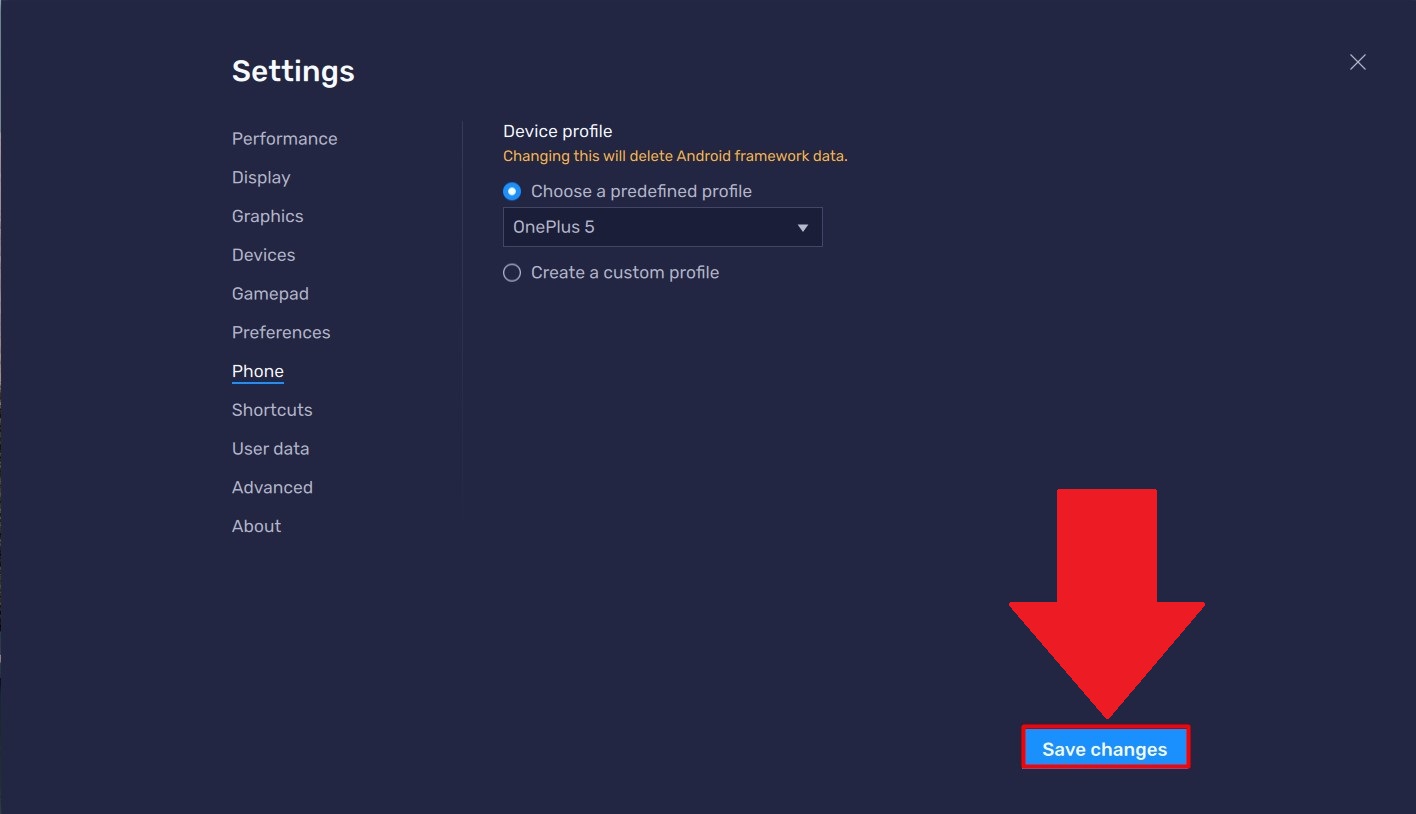The image size is (1416, 814).
Task: Select the Phone section
Action: point(258,371)
